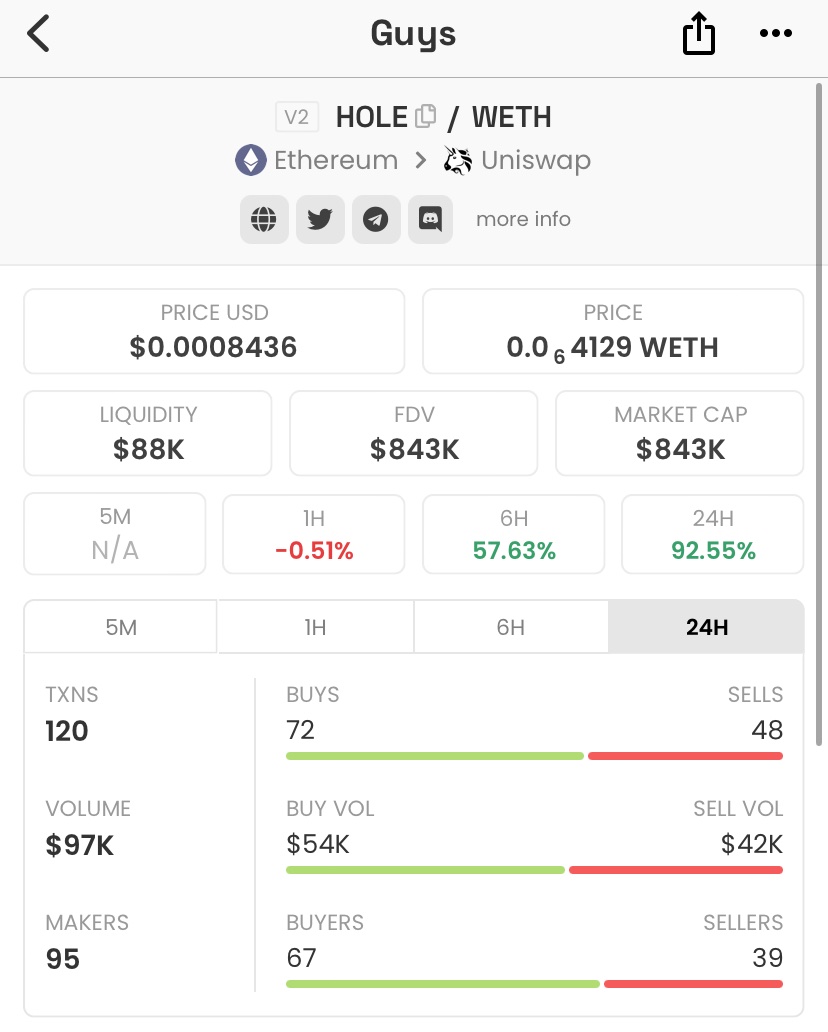Click the SELLERS count 39
This screenshot has width=828, height=1032.
[x=768, y=958]
